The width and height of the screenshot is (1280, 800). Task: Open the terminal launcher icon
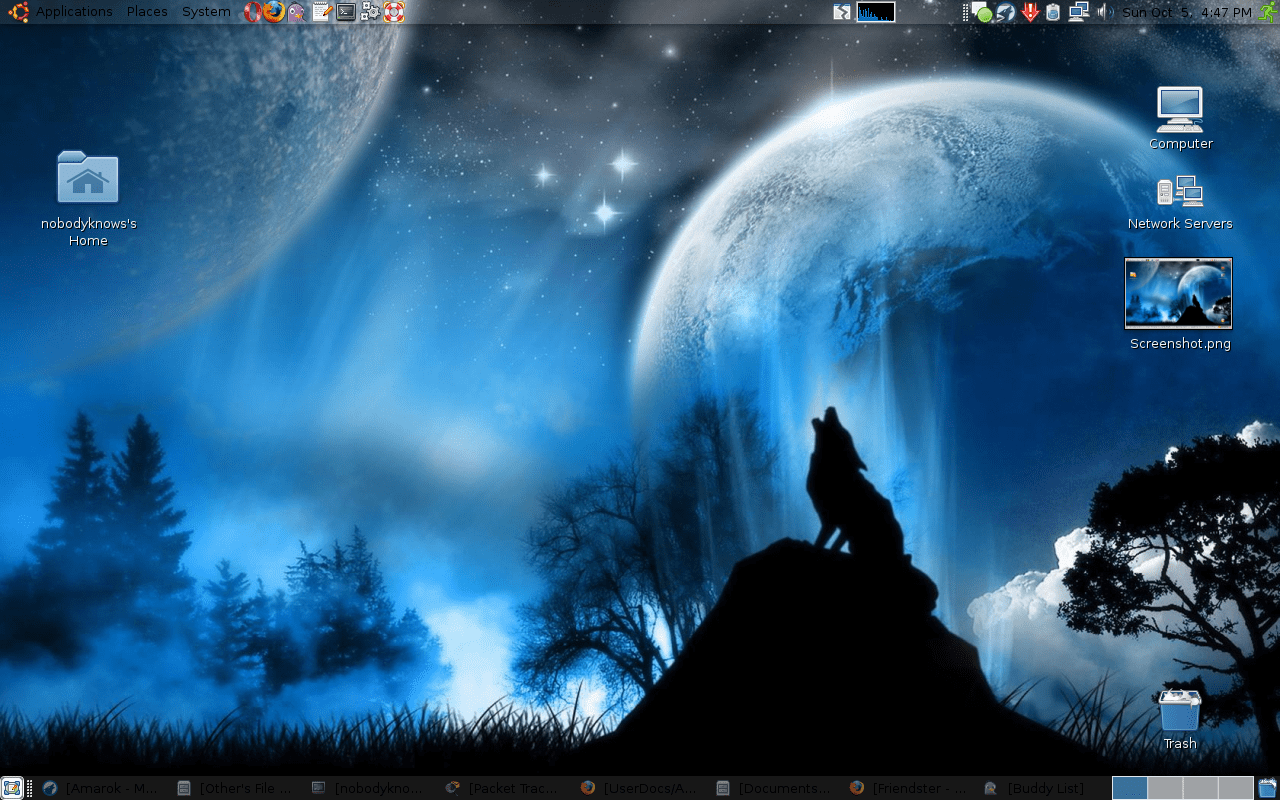coord(346,12)
